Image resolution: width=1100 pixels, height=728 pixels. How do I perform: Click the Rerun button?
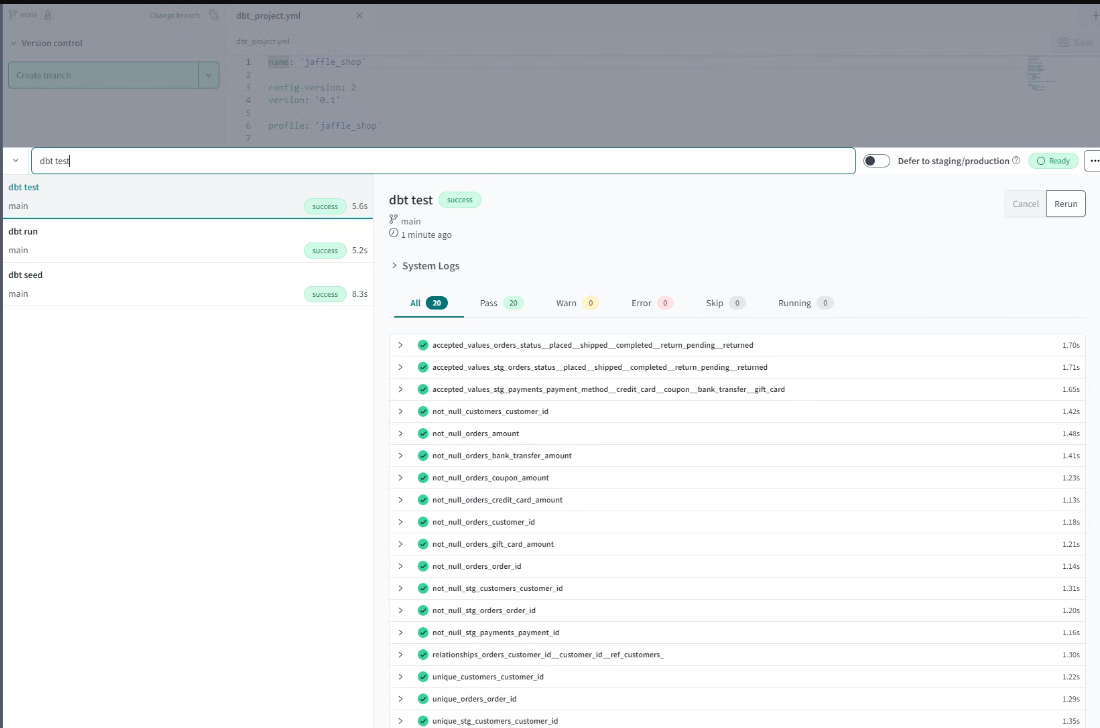(x=1066, y=204)
